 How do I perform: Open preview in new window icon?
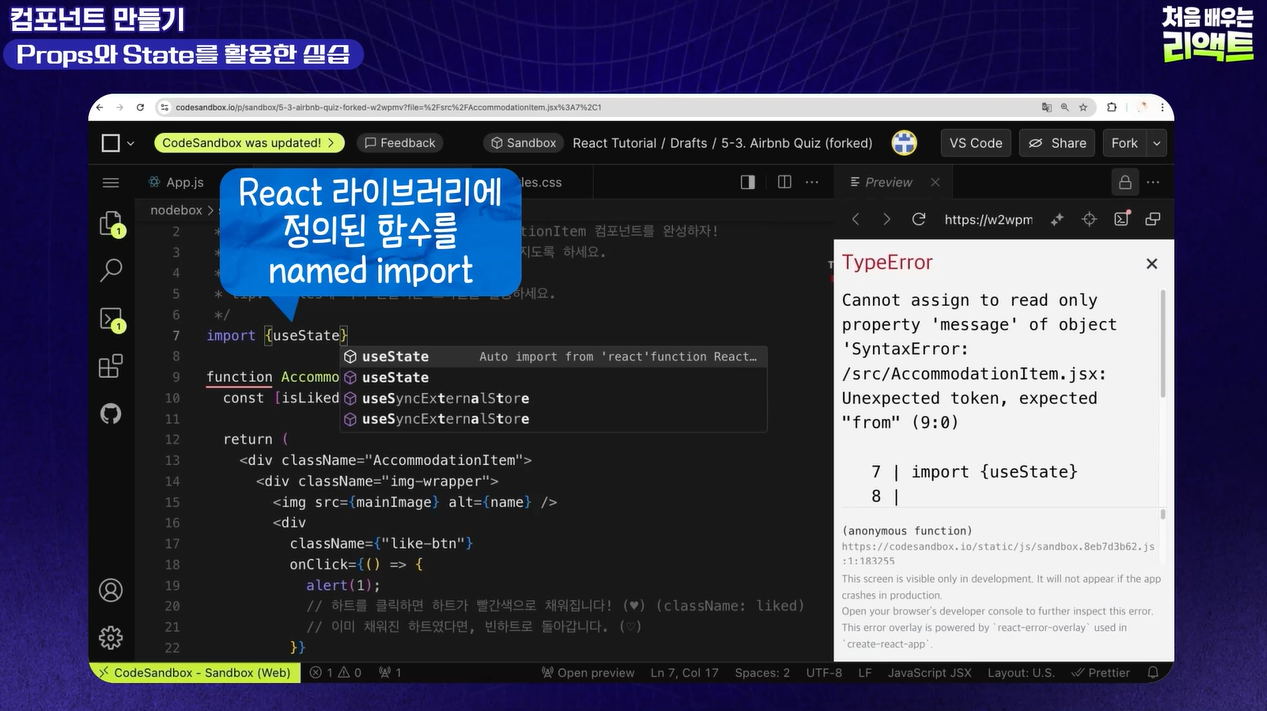[1153, 219]
